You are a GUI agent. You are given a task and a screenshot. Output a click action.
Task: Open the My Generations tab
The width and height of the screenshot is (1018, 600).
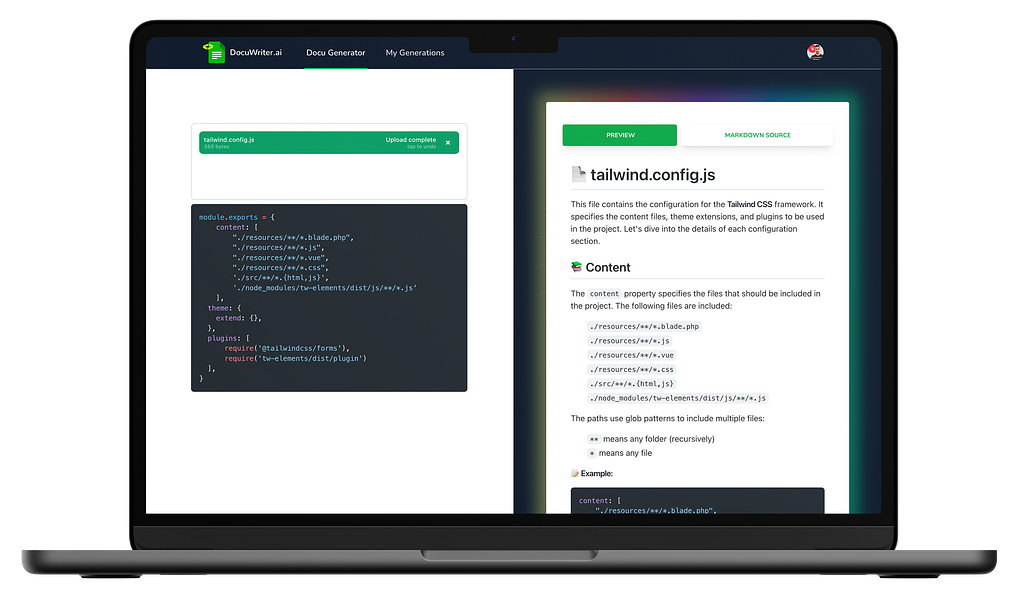coord(415,53)
